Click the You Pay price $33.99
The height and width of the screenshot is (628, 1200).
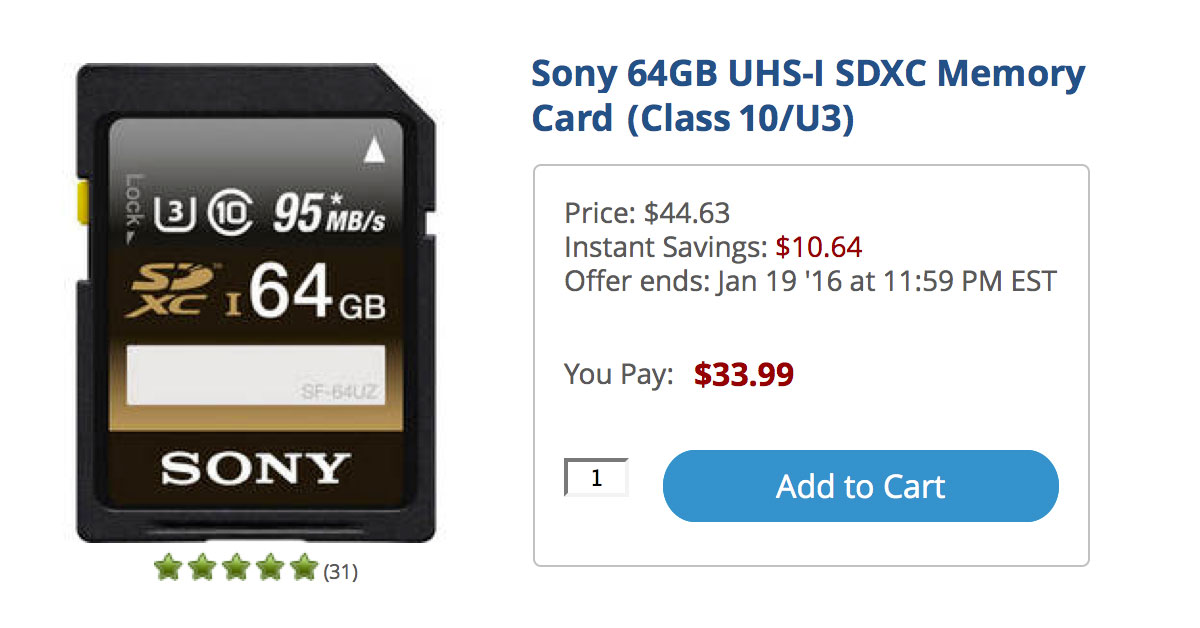point(744,374)
